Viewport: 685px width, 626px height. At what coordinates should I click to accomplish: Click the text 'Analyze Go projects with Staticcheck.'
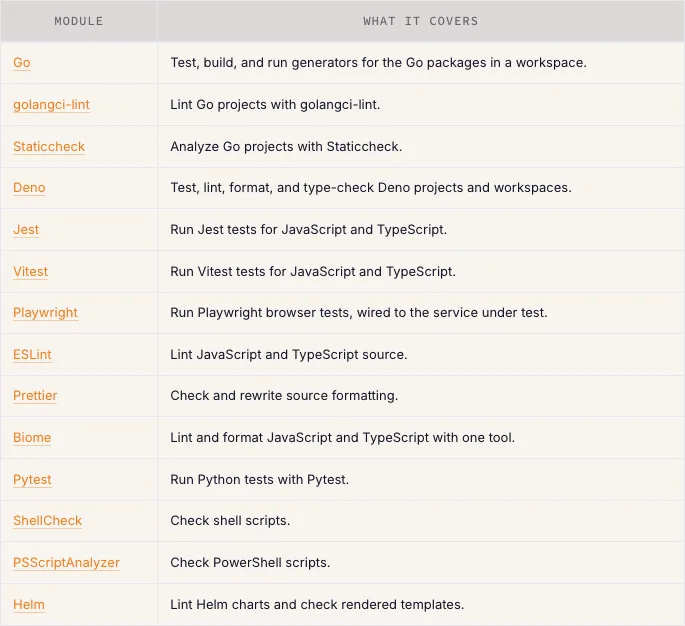point(286,146)
